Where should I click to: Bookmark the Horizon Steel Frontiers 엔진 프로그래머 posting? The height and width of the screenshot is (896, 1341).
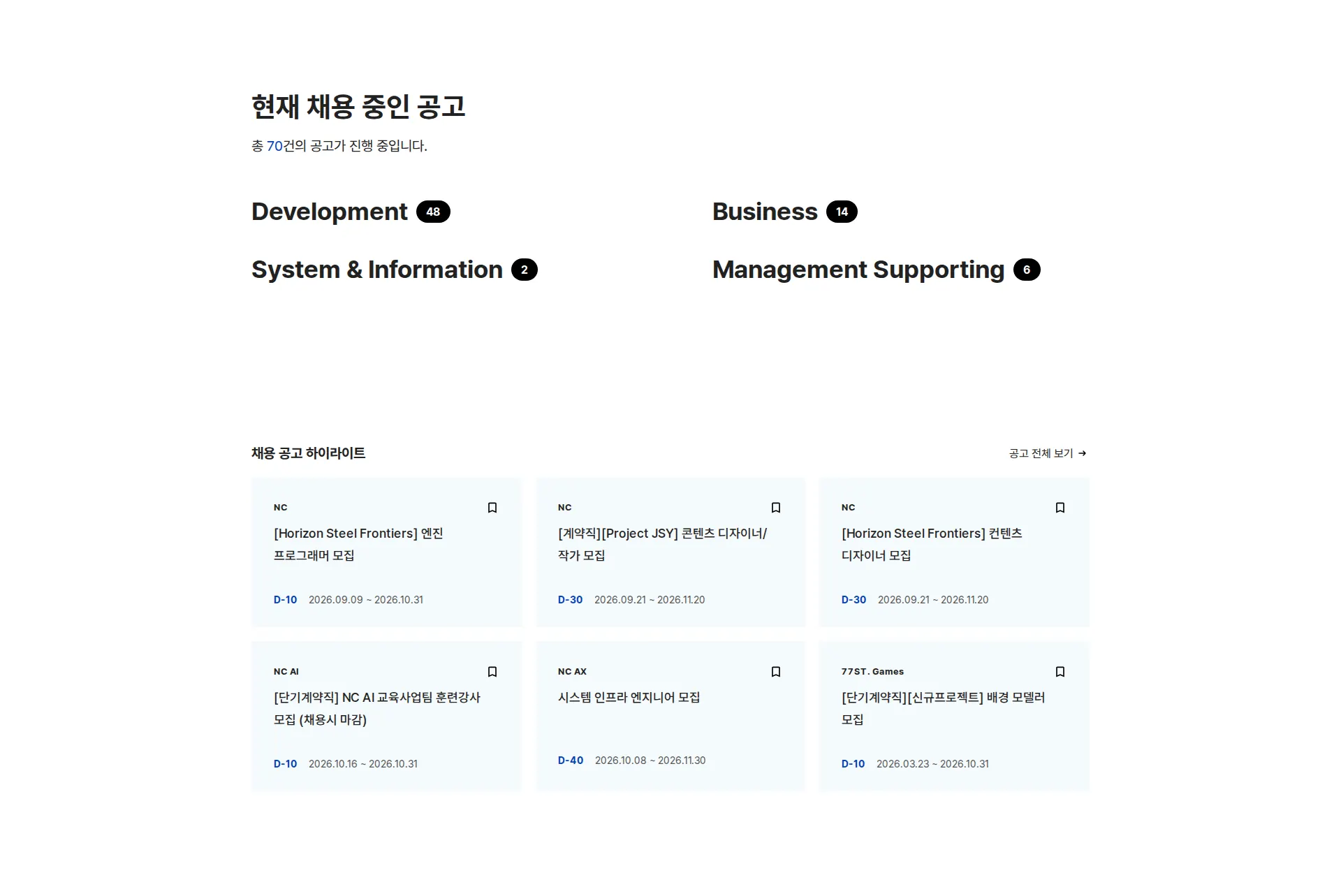tap(492, 508)
